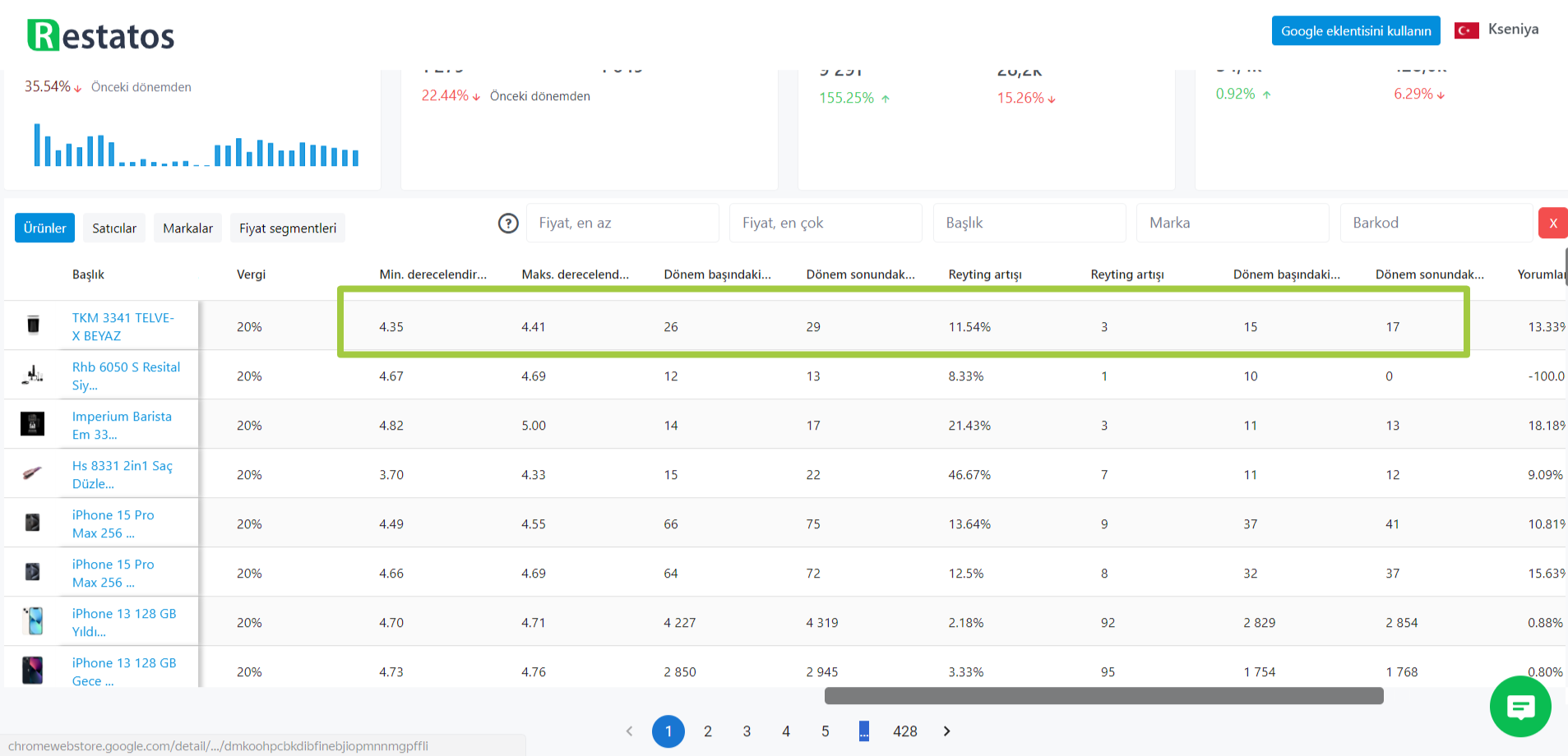Focus the Fiyat, en az input
Screen dimensions: 1568x756
622,223
